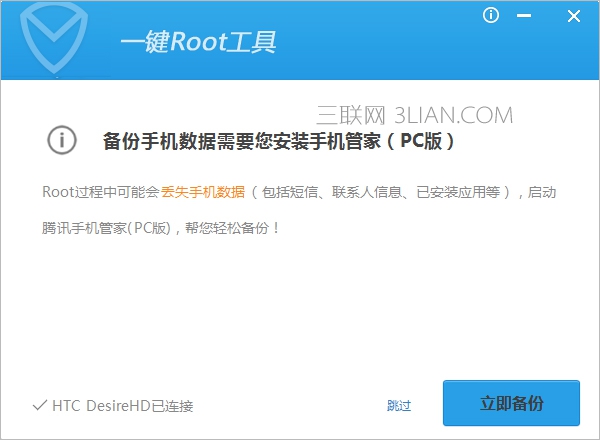Click the PC版 text in the heading
Screen dimensions: 600x440
pos(421,141)
